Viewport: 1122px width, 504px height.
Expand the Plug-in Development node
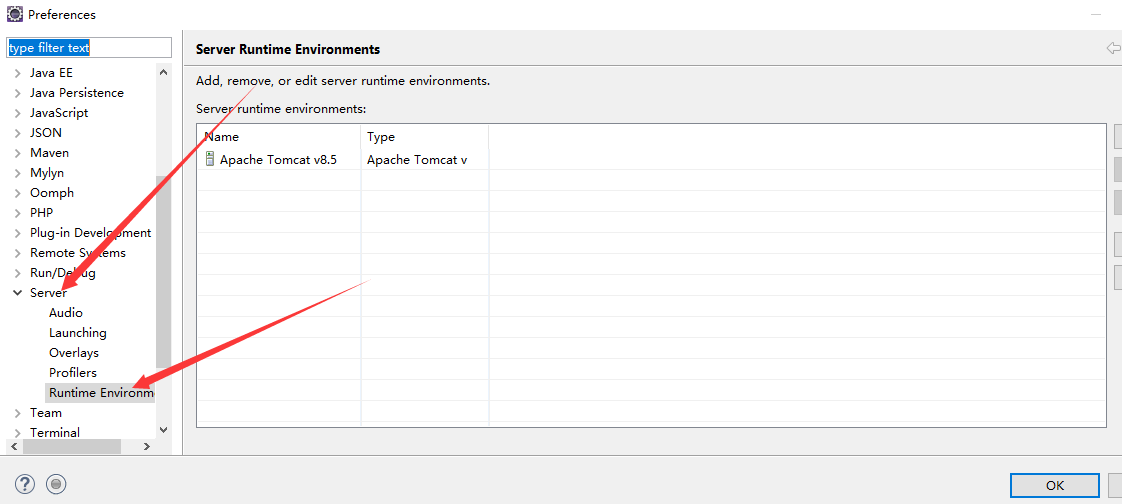click(x=18, y=233)
